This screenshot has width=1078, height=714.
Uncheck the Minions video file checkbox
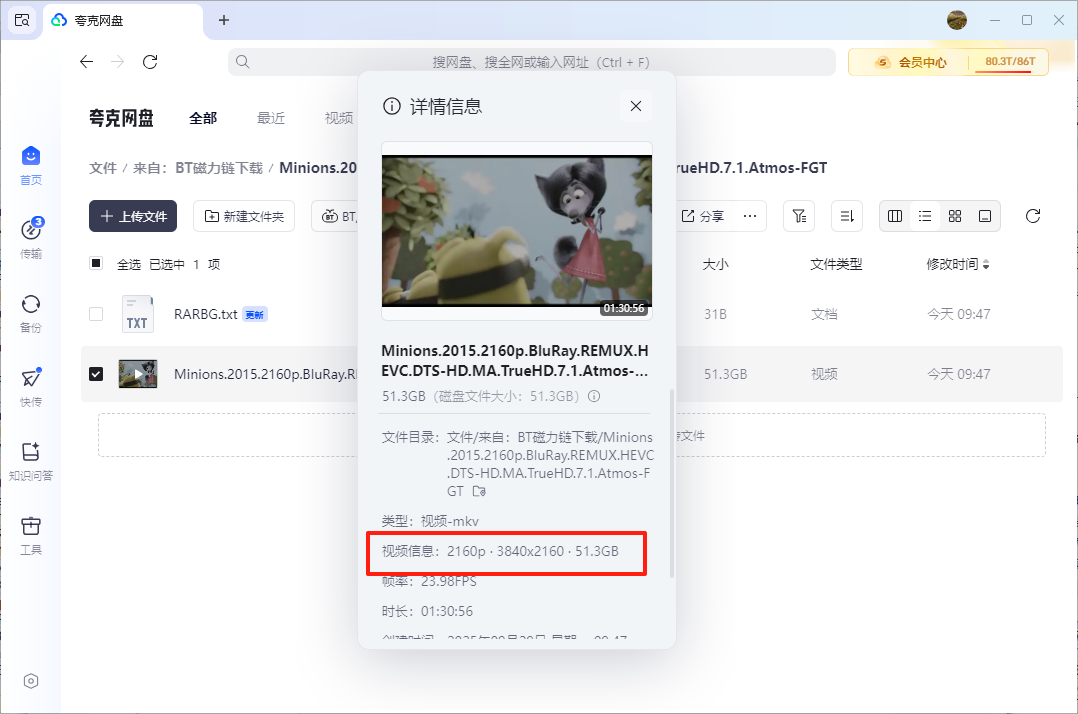pyautogui.click(x=96, y=374)
